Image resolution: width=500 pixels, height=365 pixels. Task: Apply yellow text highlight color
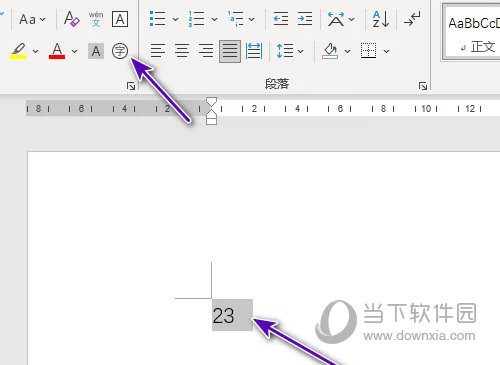coord(18,51)
